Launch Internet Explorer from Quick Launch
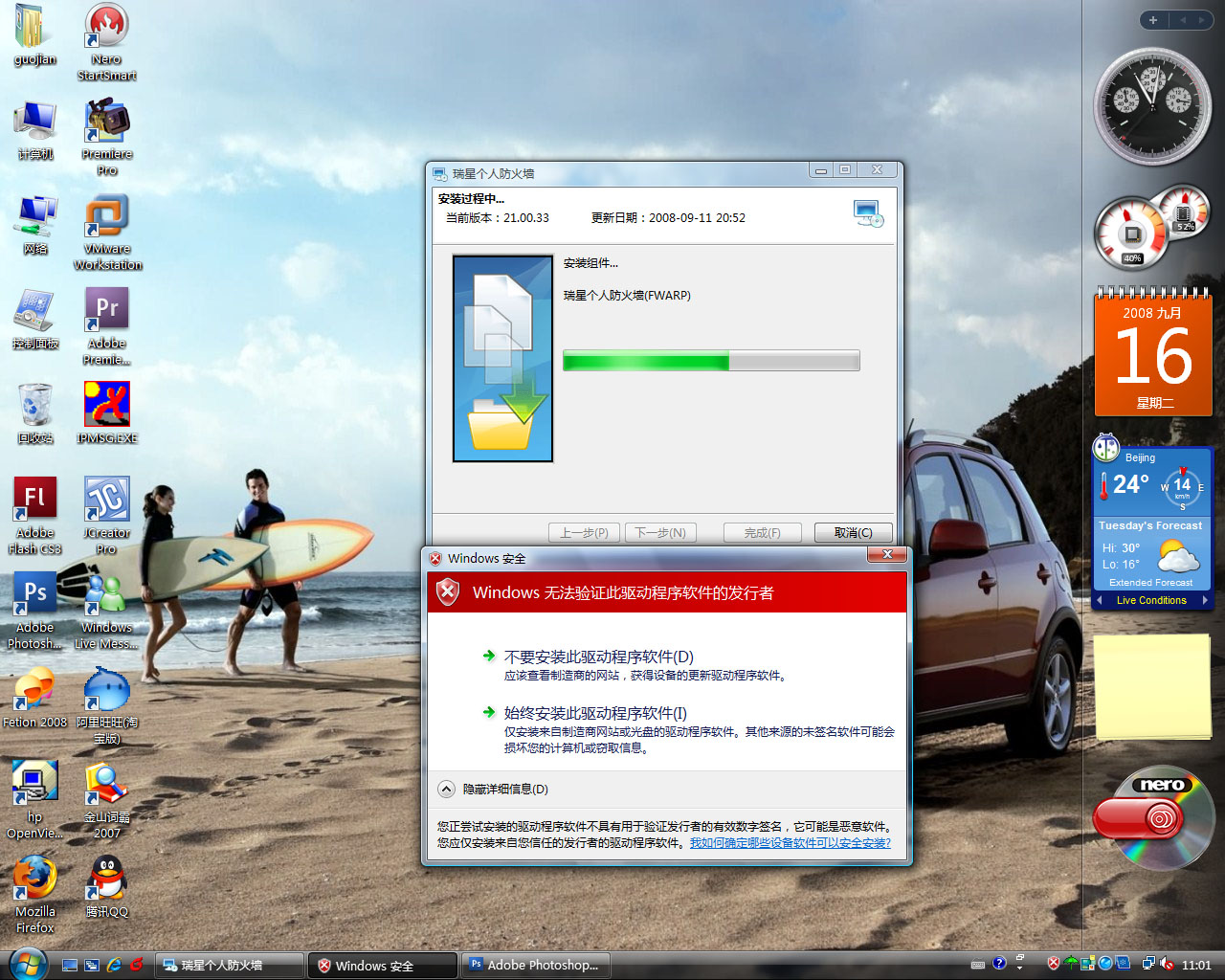 (114, 965)
